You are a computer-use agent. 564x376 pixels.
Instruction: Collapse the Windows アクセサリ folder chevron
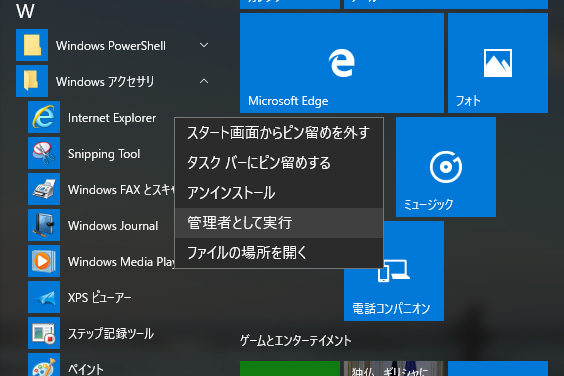(204, 81)
